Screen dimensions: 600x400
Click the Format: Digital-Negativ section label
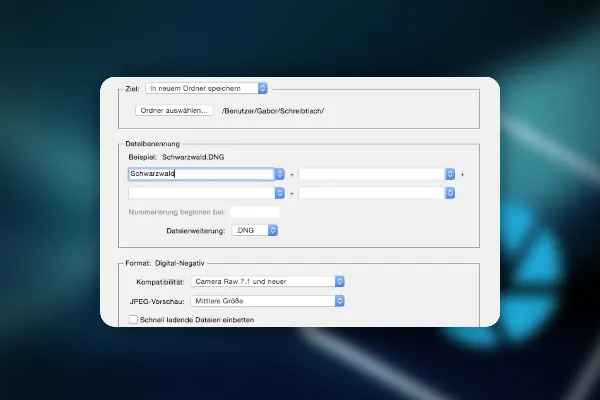click(165, 263)
